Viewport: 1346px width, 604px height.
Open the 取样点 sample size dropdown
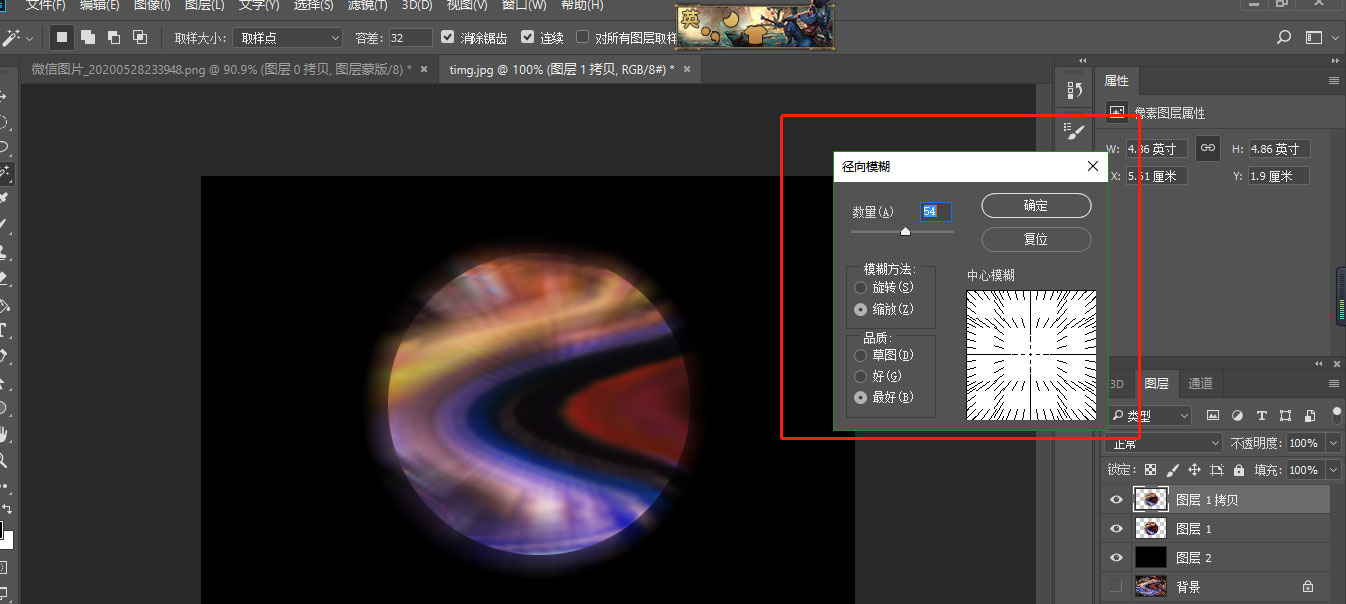click(287, 36)
